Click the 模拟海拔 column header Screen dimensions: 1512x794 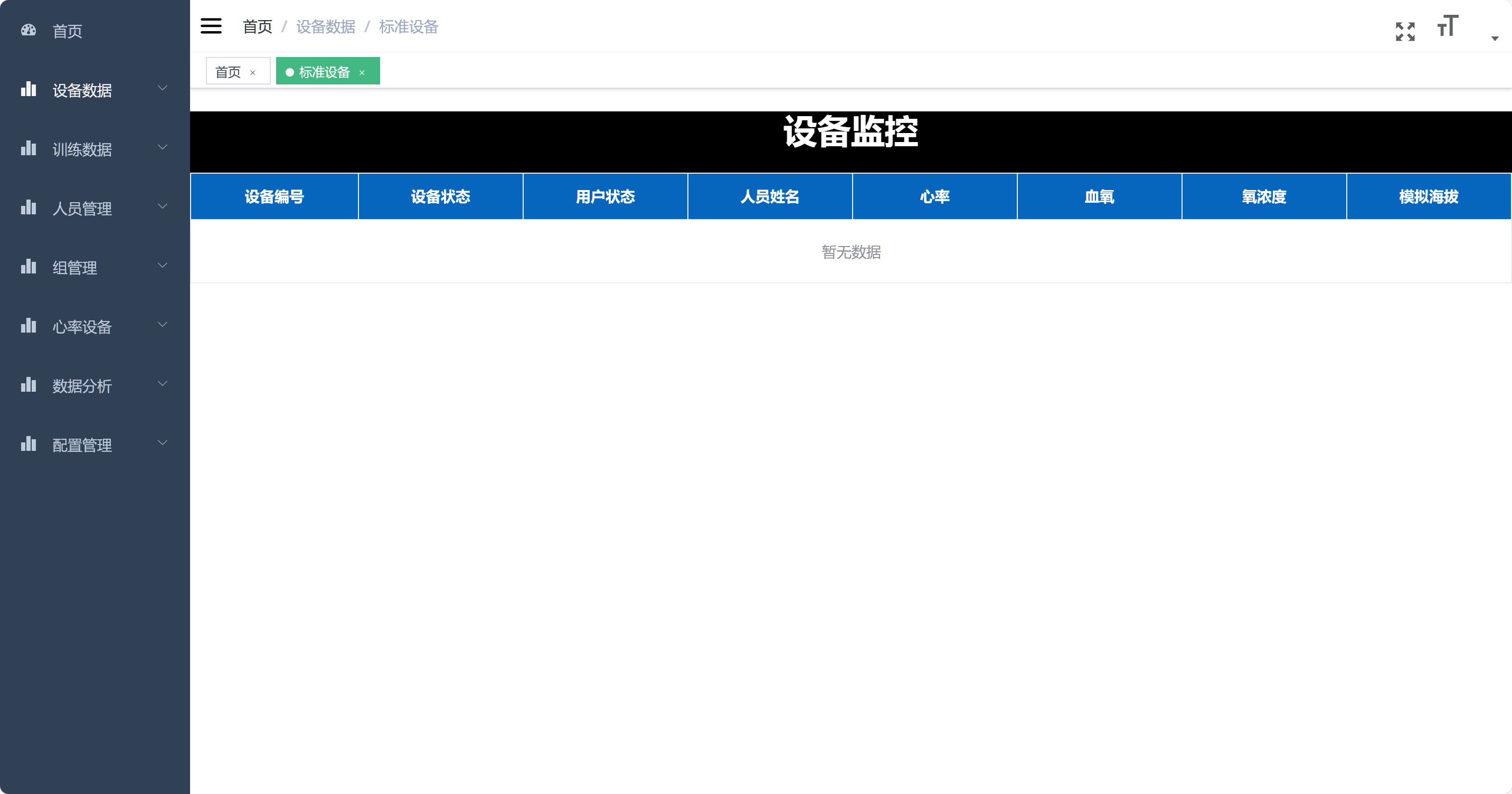coord(1429,196)
